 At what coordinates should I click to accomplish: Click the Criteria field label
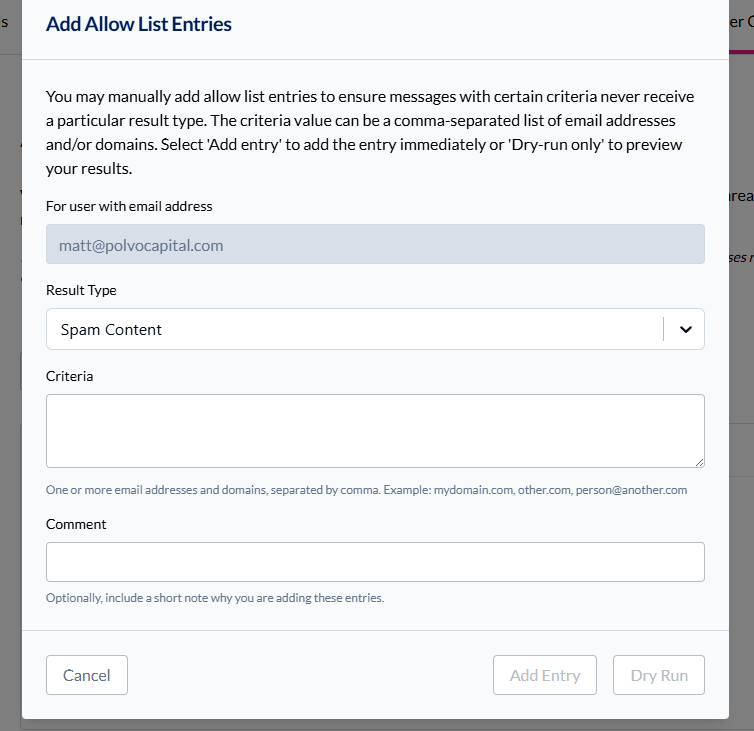click(x=70, y=376)
